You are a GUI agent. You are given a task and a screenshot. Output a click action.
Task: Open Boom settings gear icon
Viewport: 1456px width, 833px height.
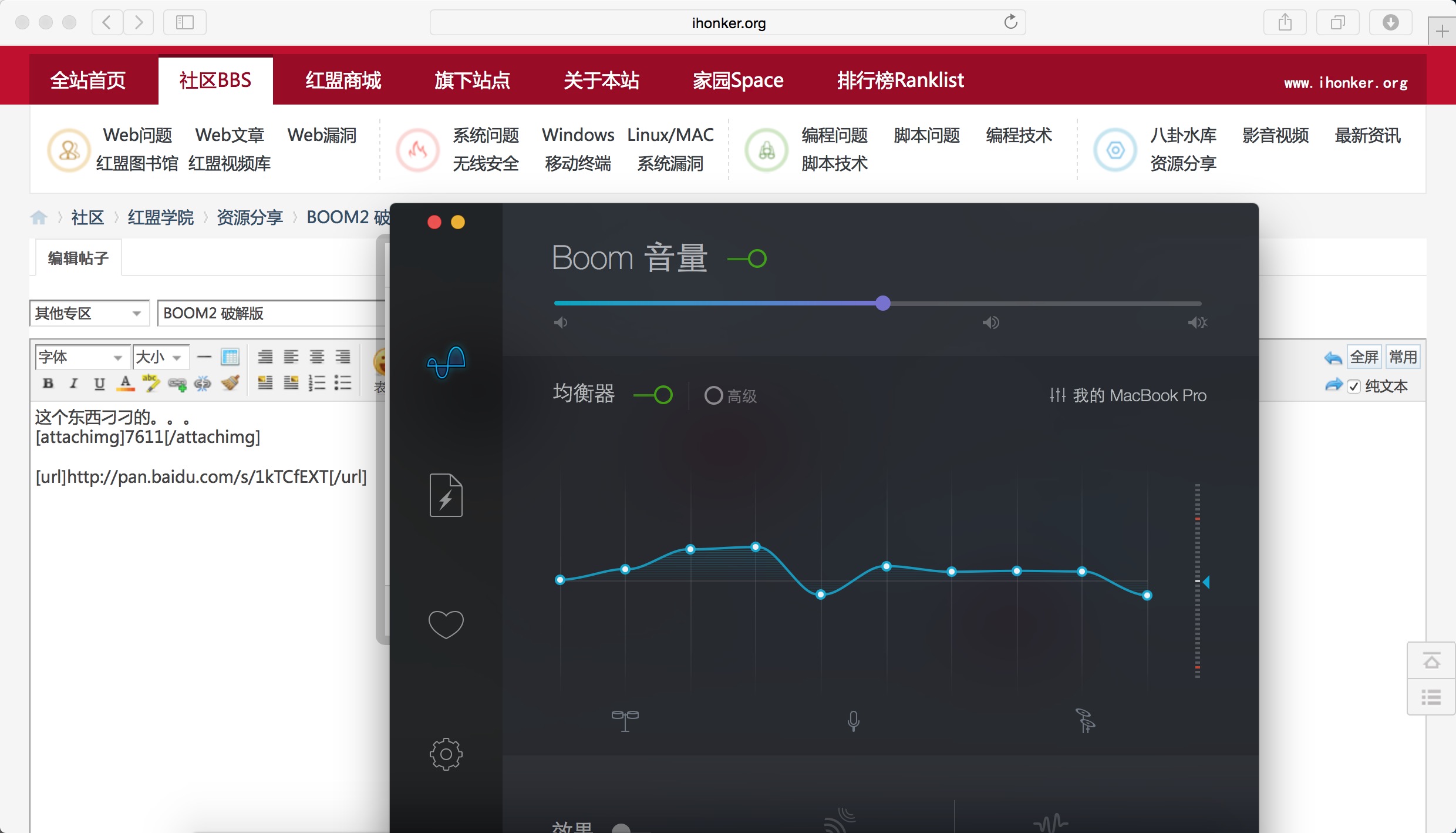446,754
